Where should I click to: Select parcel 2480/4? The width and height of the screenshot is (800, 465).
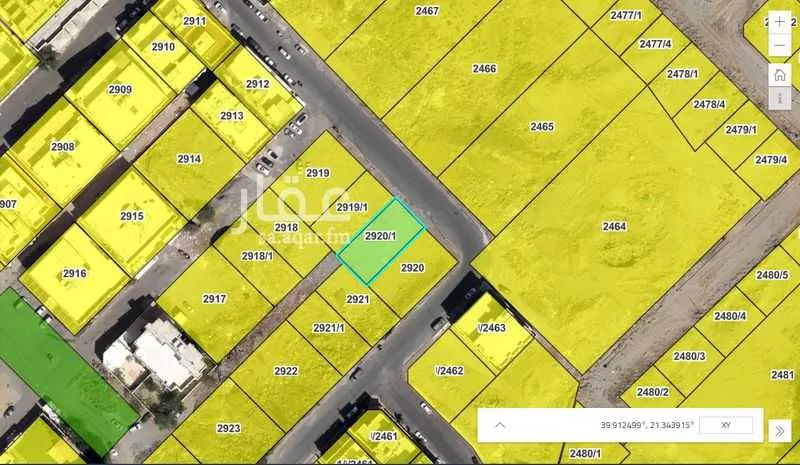(730, 318)
